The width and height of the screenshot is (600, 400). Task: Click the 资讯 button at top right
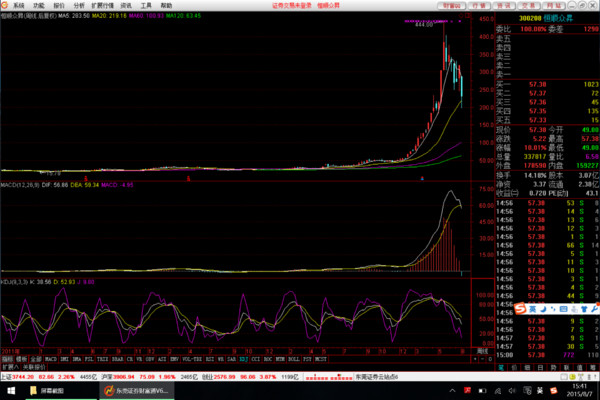[x=504, y=6]
